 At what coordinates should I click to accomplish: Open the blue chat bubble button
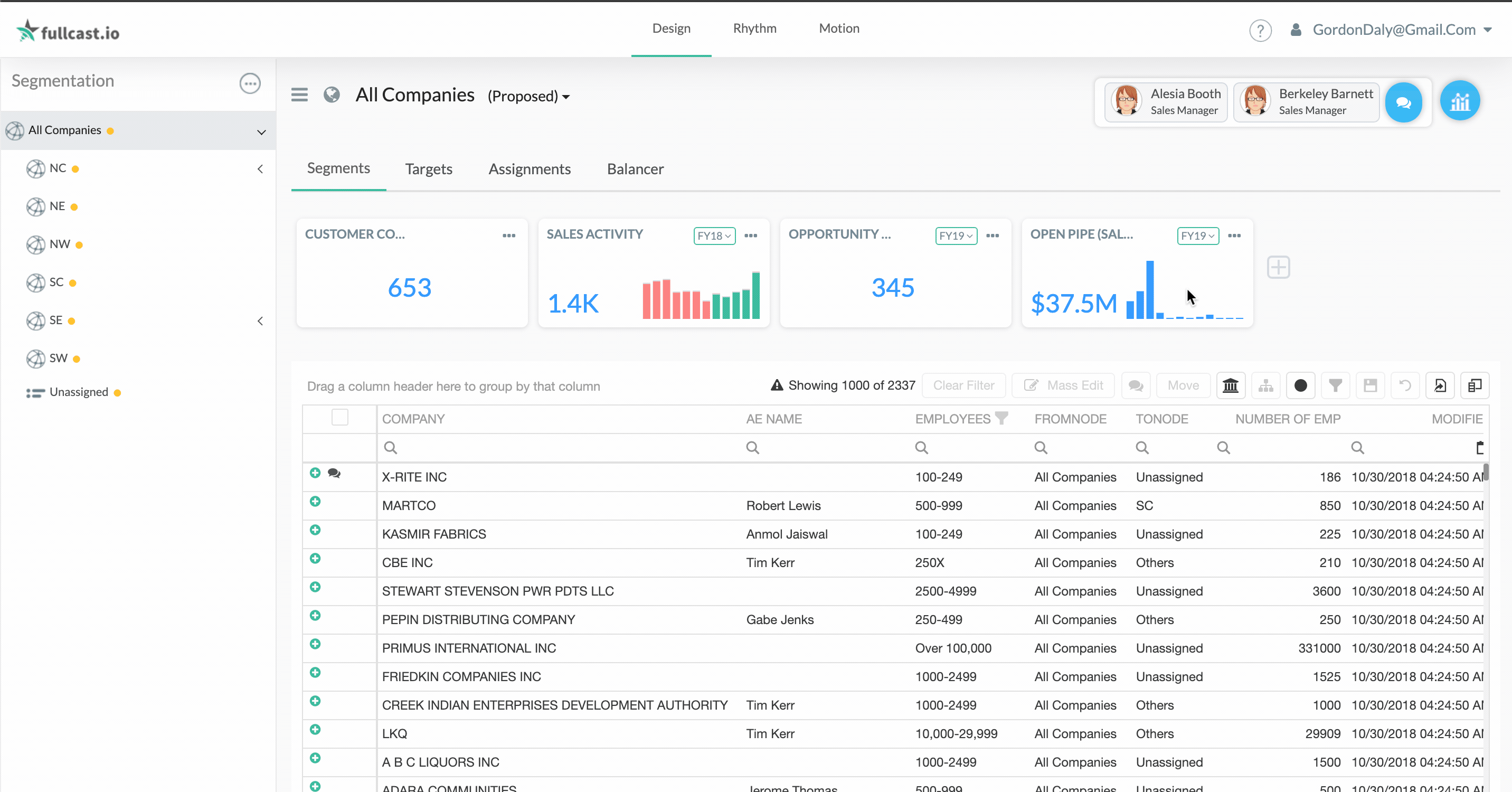tap(1403, 103)
